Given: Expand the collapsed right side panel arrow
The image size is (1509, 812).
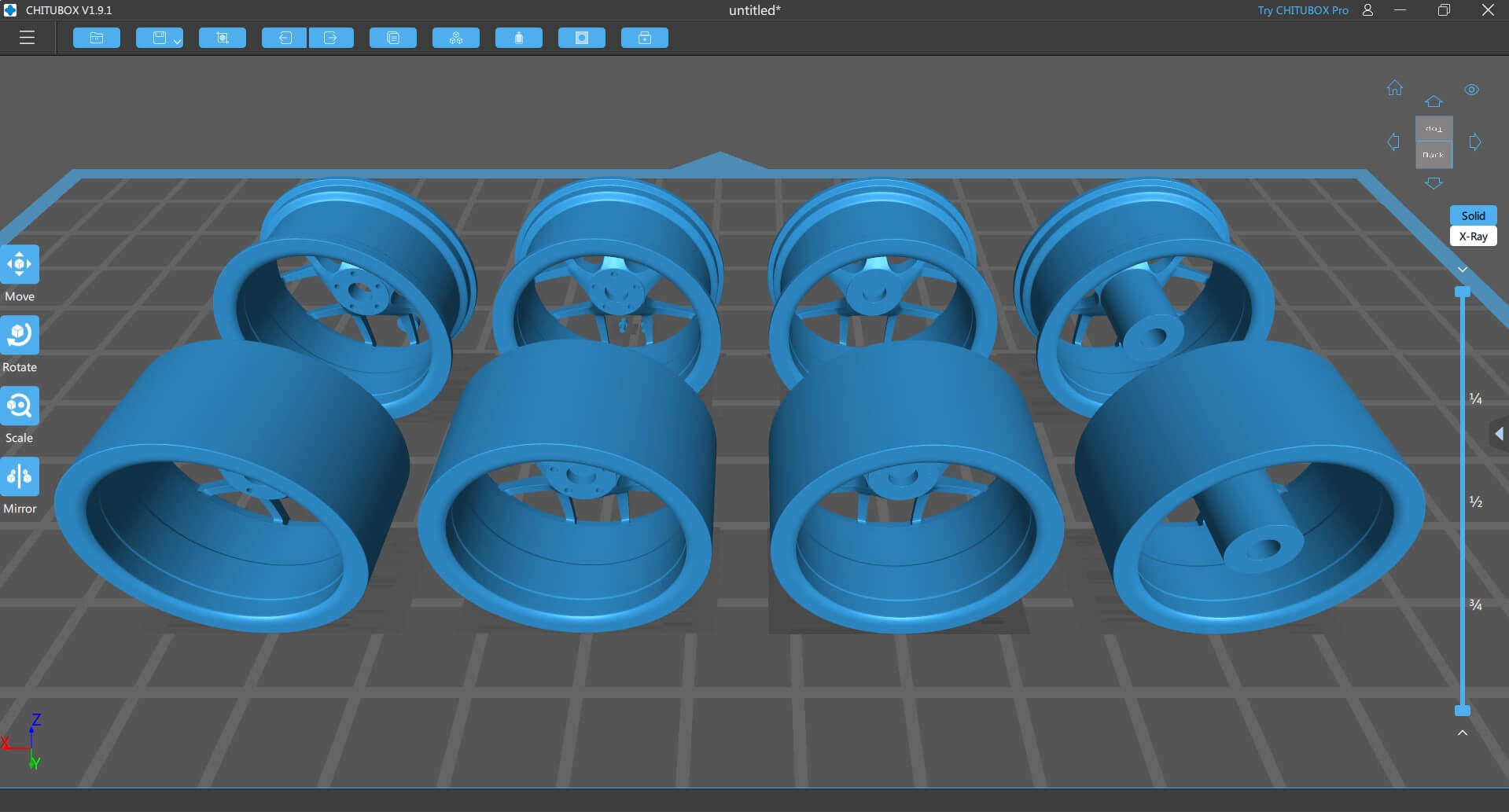Looking at the screenshot, I should (1499, 434).
